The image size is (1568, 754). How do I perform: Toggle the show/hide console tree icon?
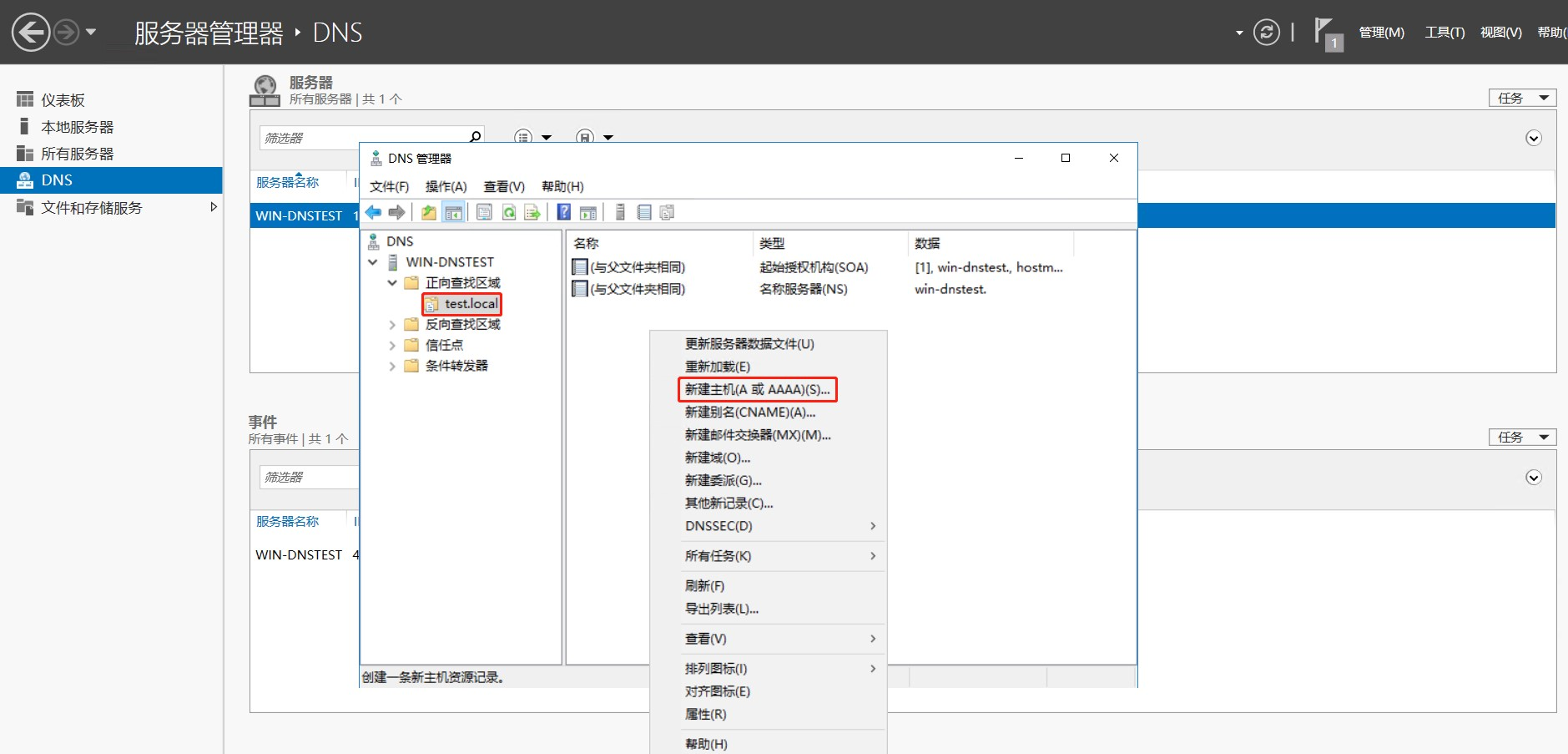tap(455, 212)
